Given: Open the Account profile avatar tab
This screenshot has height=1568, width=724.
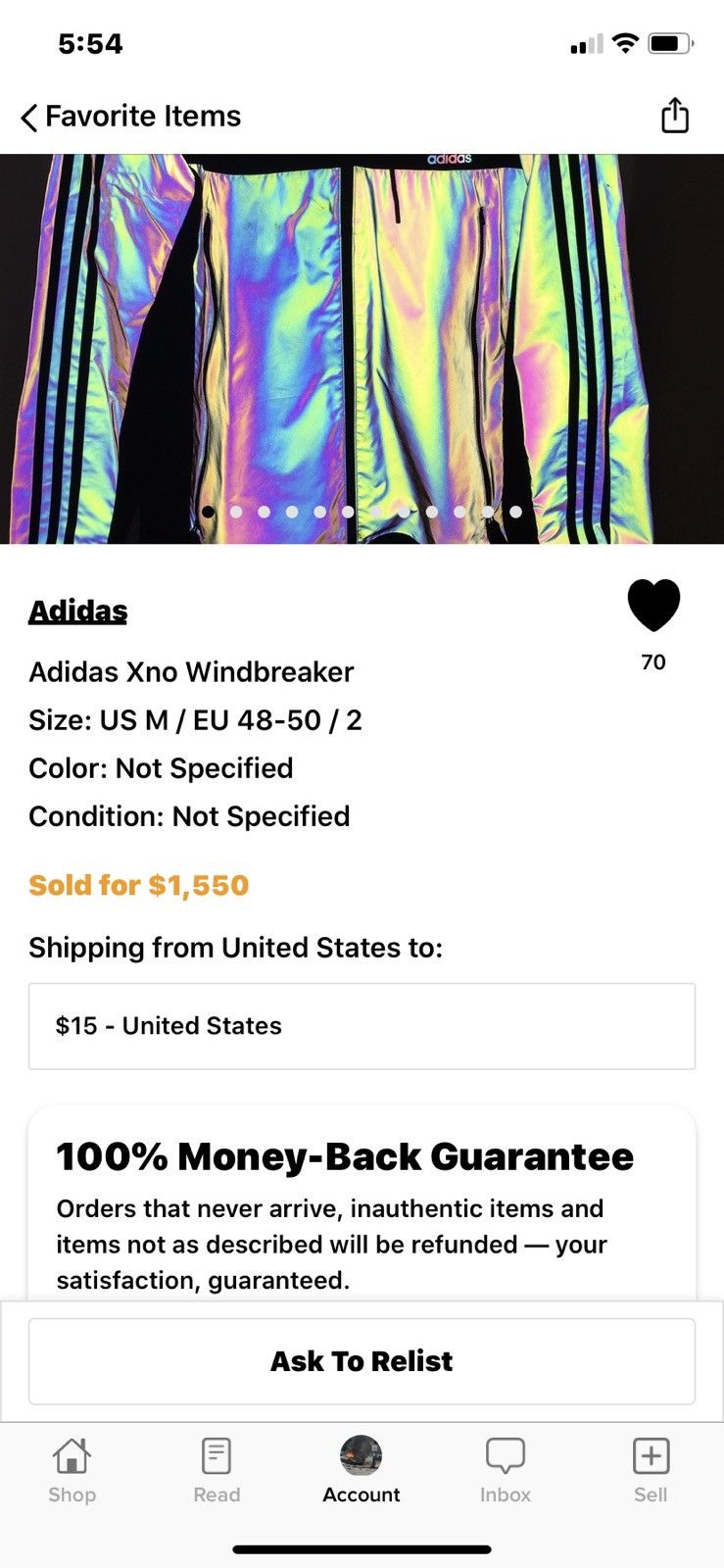Looking at the screenshot, I should point(361,1469).
